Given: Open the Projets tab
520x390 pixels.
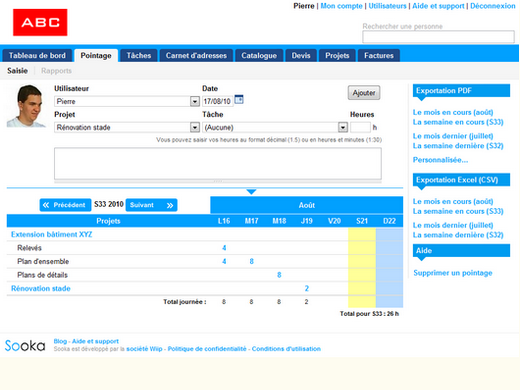Looking at the screenshot, I should [x=337, y=55].
